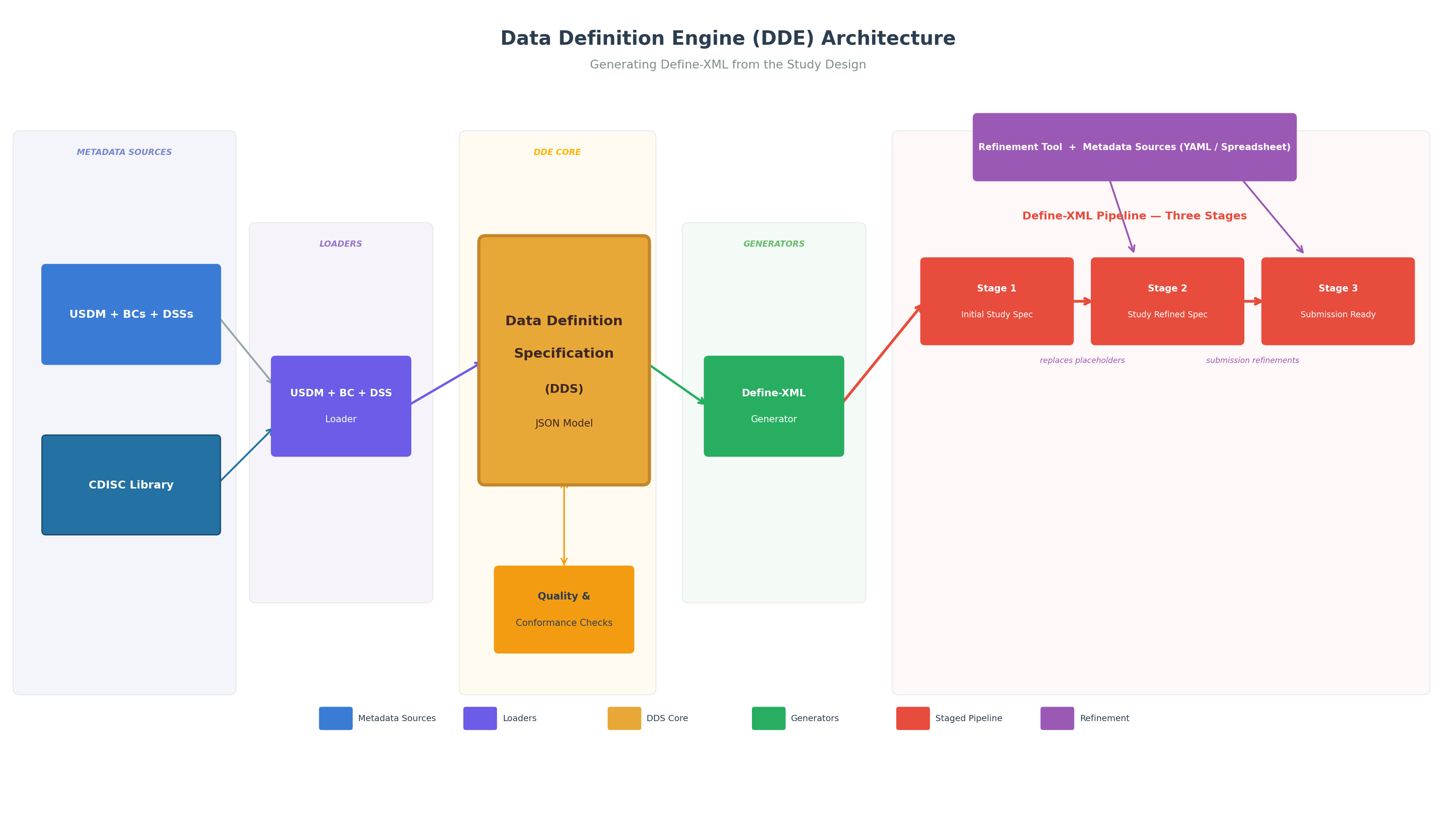
Task: Click the 'Generators' legend label
Action: (815, 718)
